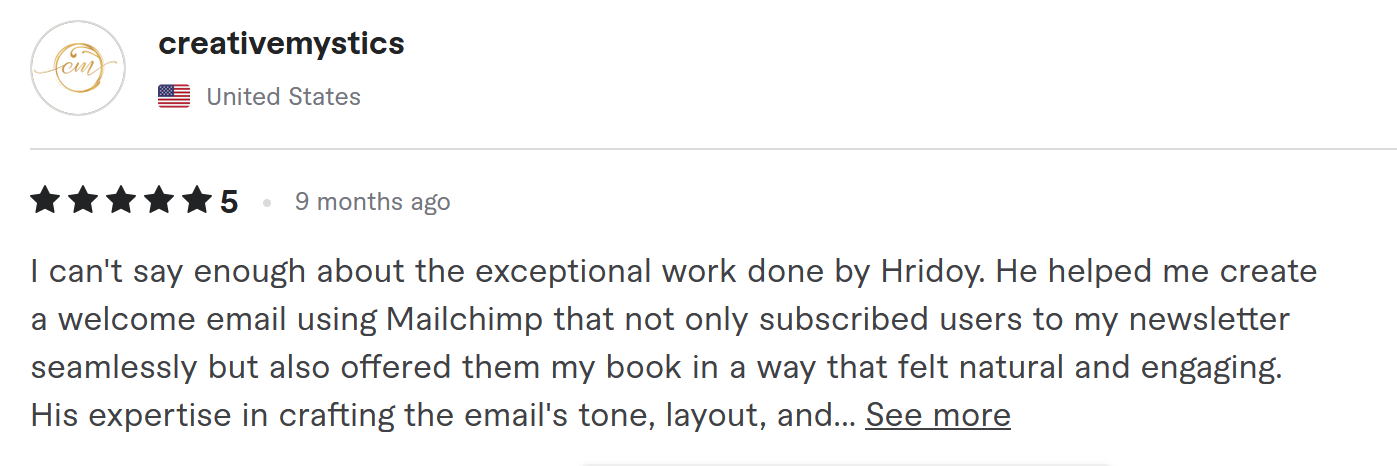Click the review line starting 'I can't say'
This screenshot has height=466, width=1397.
(674, 272)
